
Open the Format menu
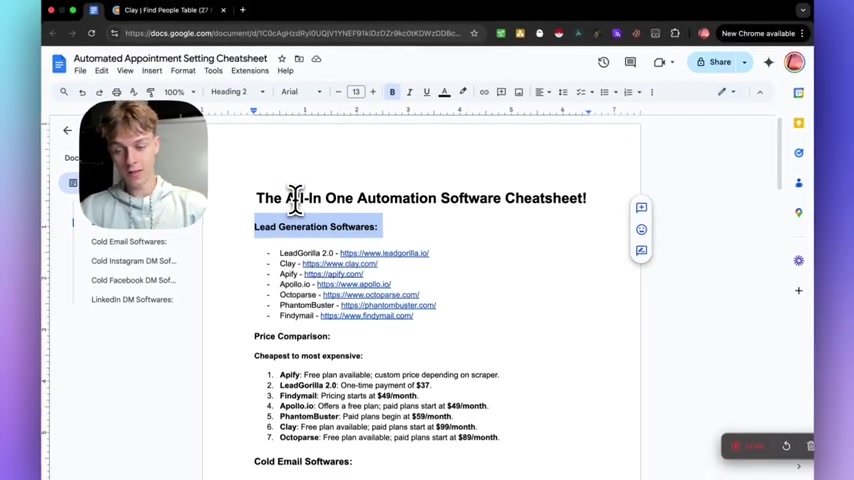(x=183, y=71)
